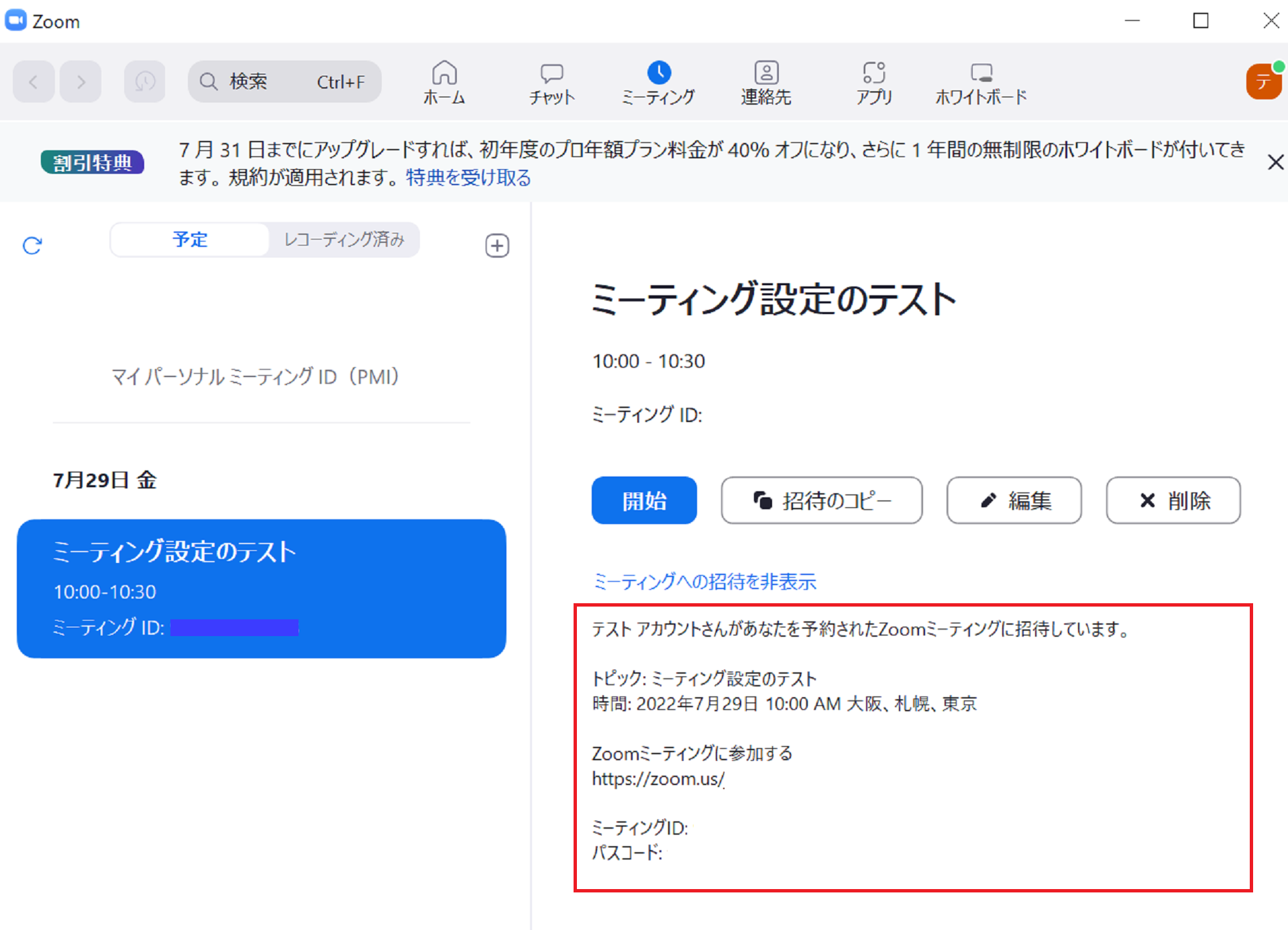Switch to the レコーディング済み tab
This screenshot has height=930, width=1288.
click(x=344, y=240)
